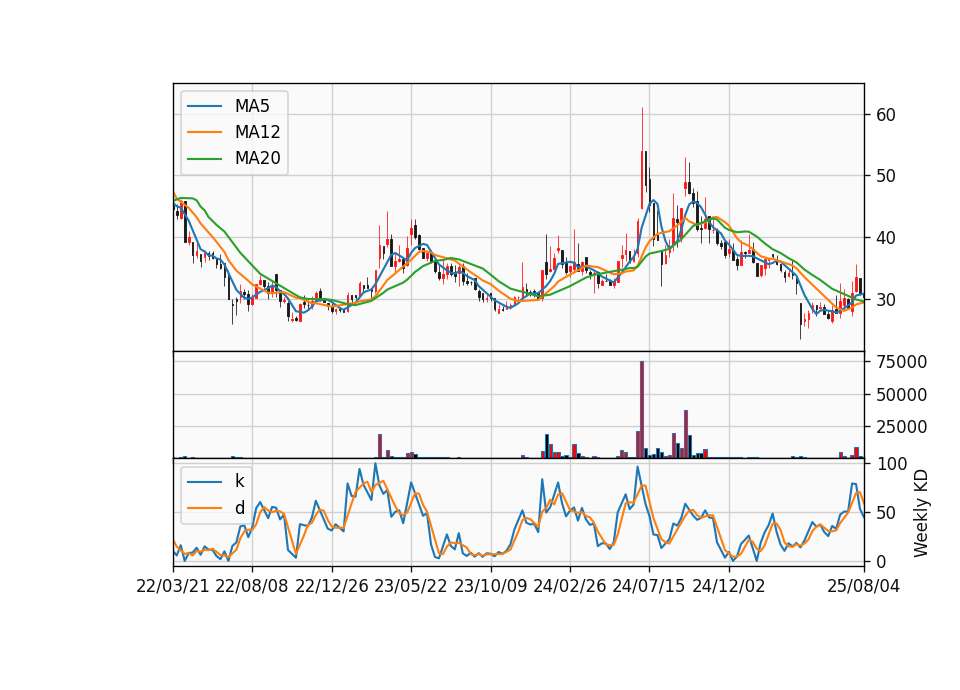Click the 50000 volume axis label
This screenshot has height=690, width=960.
(901, 395)
